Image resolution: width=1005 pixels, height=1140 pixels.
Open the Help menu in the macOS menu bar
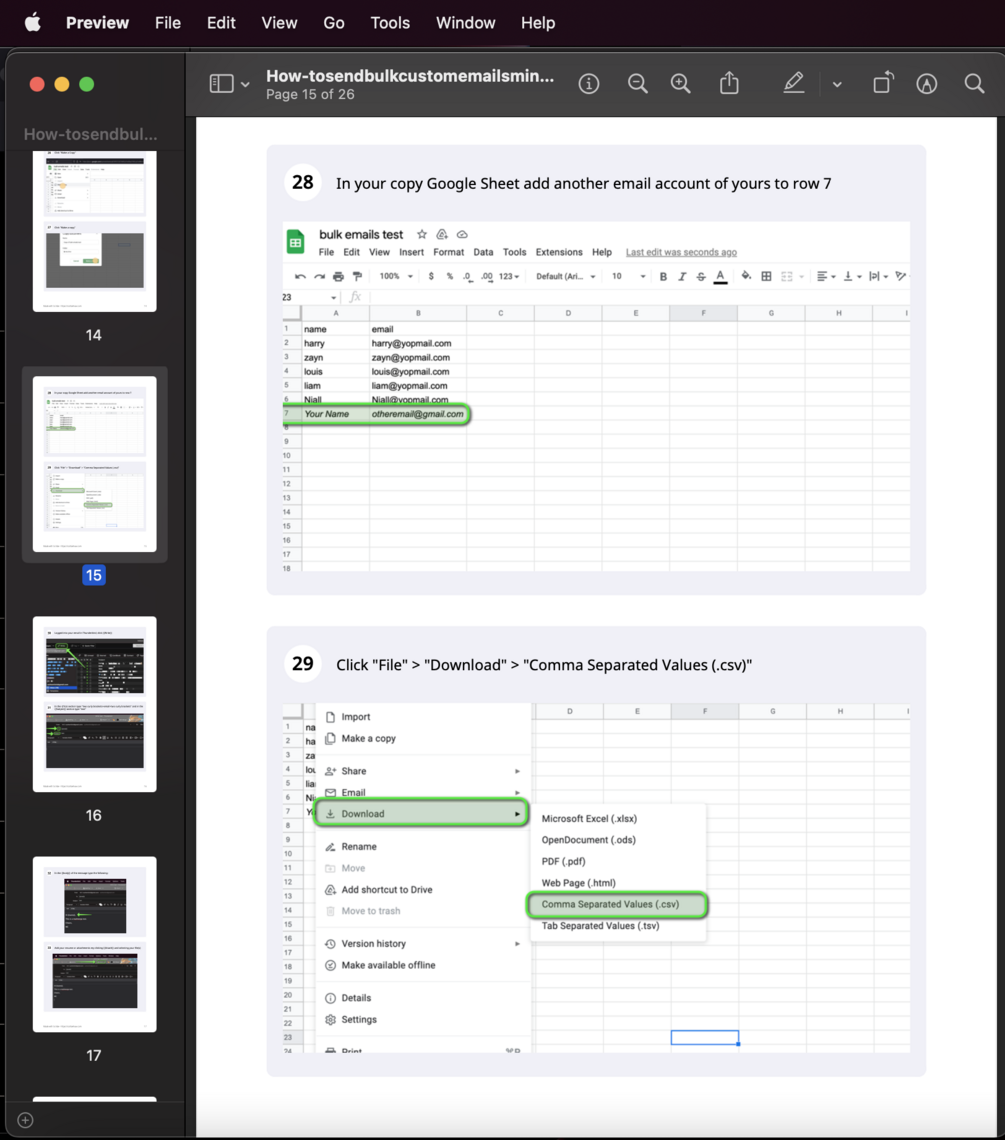click(538, 23)
